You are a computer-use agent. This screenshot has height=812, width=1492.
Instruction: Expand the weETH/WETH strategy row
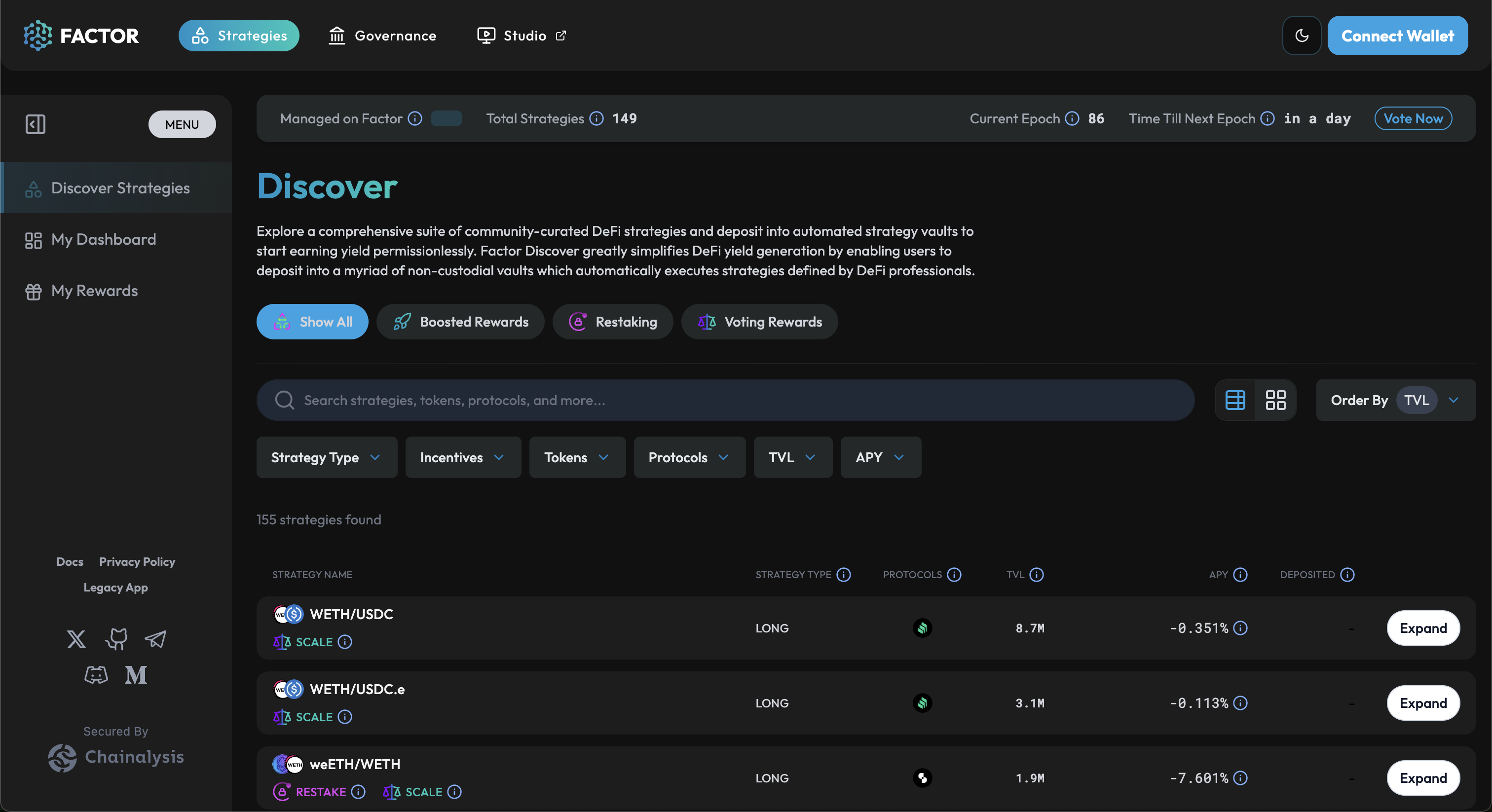[x=1422, y=778]
